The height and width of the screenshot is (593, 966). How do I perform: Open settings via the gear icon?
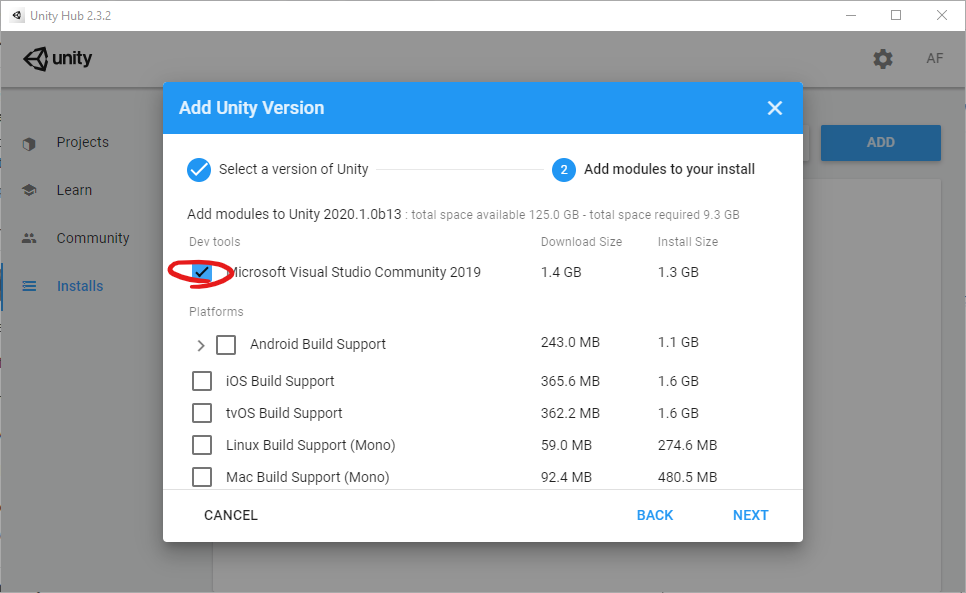[x=883, y=59]
